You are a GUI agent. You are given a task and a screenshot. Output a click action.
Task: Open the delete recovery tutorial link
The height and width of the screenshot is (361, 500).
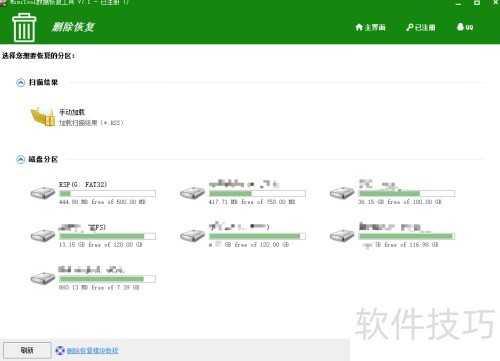(x=92, y=351)
